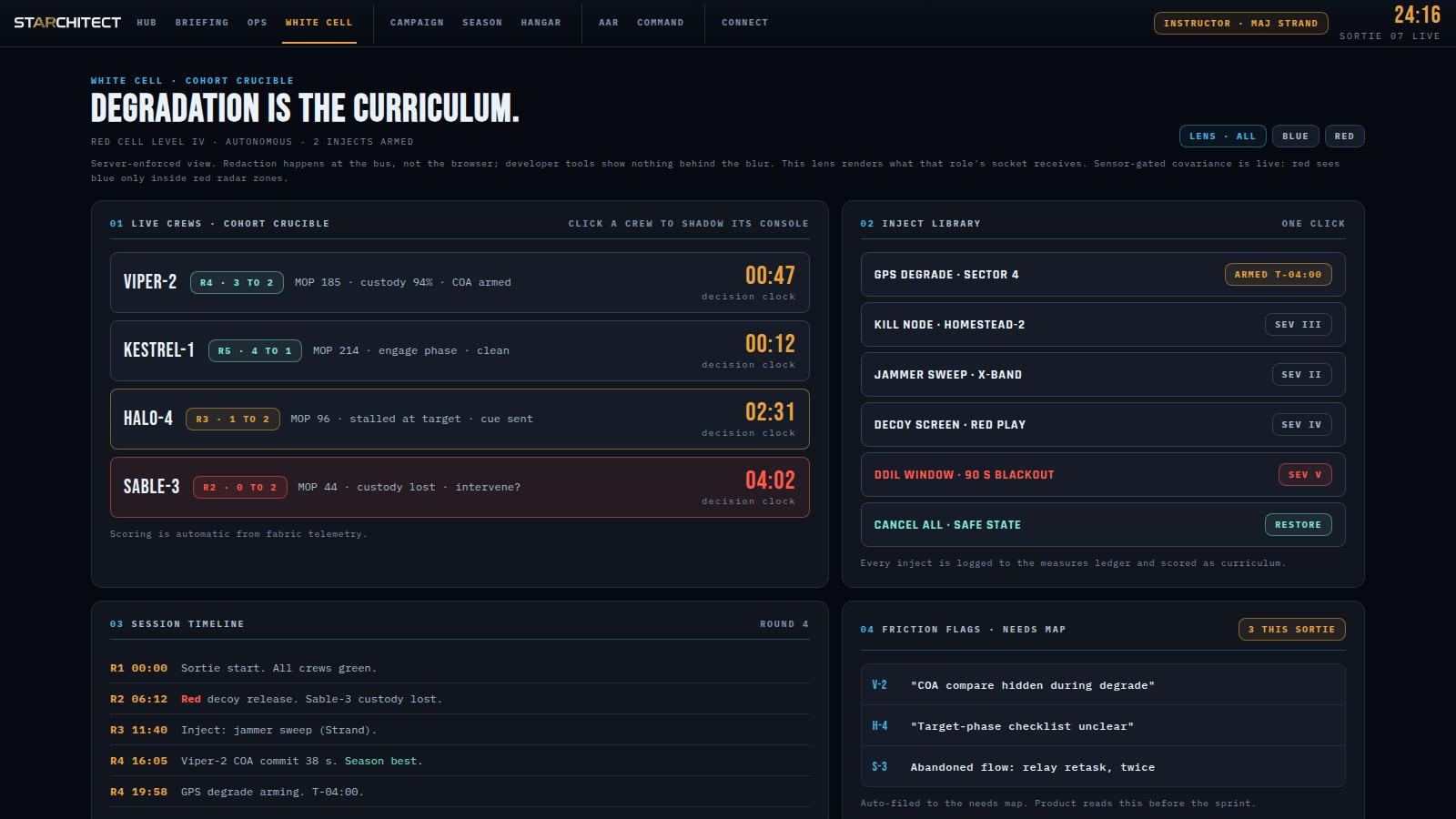Click the RESTORE button
The image size is (1456, 819).
click(x=1298, y=524)
